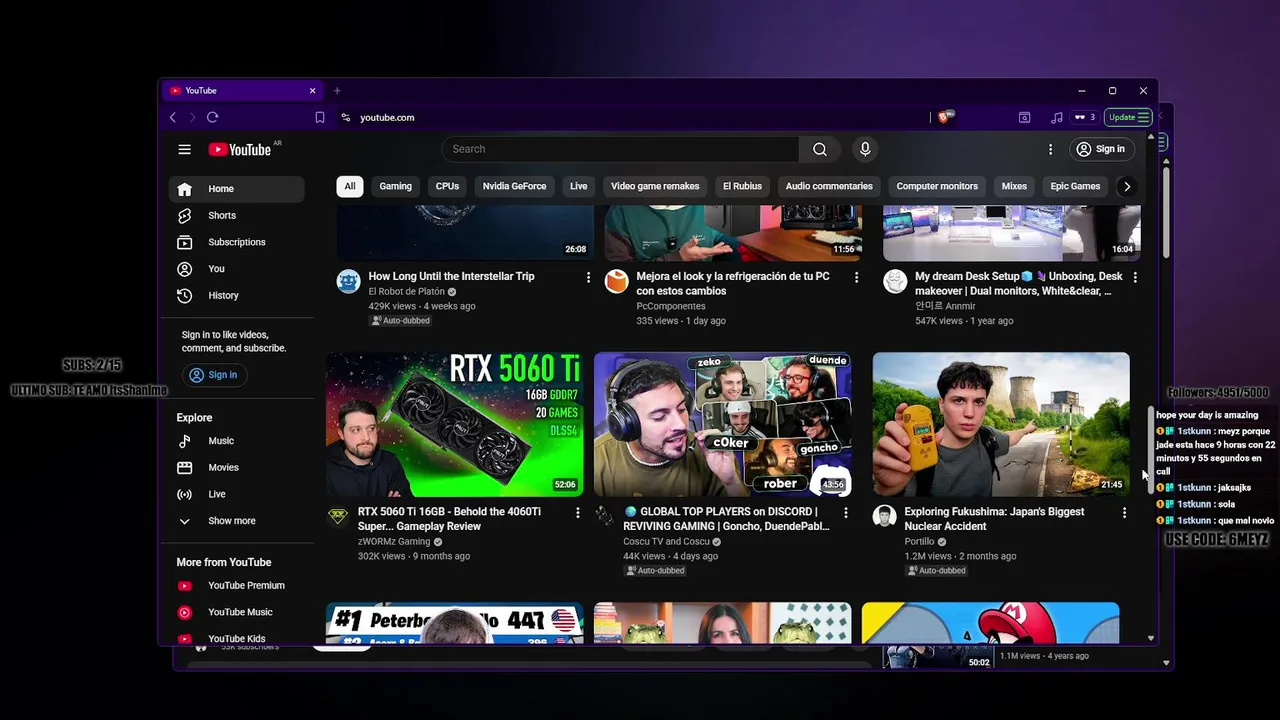1280x720 pixels.
Task: Select the Audio commentaries chip
Action: [x=829, y=186]
